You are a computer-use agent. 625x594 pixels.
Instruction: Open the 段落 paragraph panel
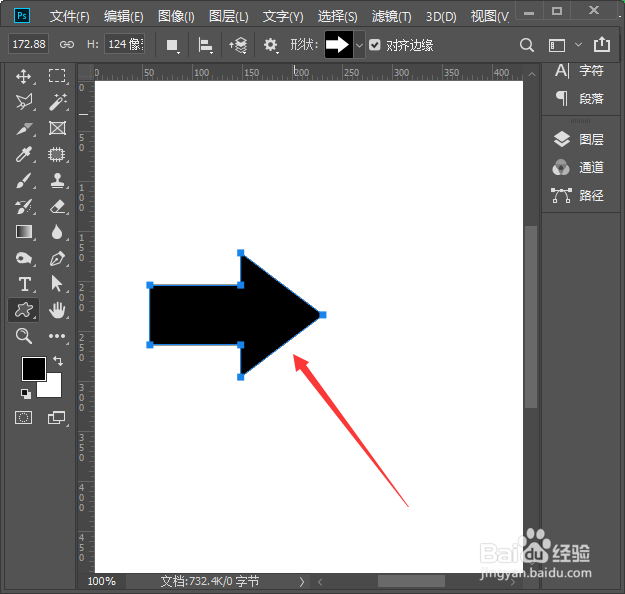[580, 98]
